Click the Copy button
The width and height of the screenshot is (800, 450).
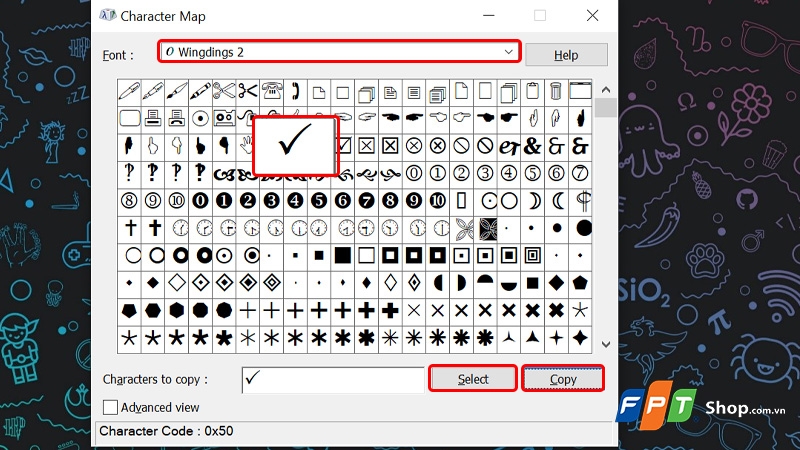563,379
